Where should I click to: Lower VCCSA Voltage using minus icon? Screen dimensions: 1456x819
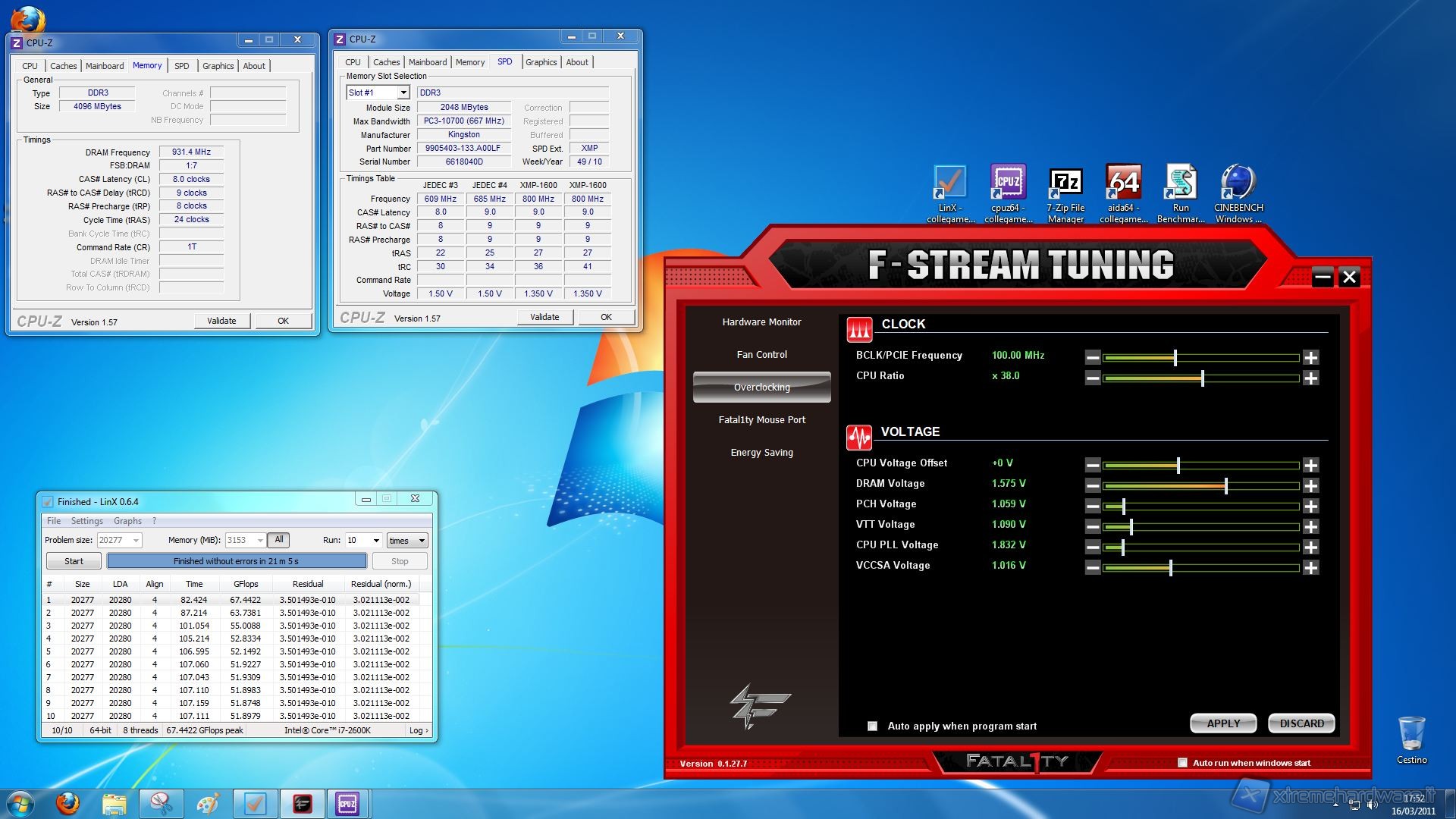(1092, 567)
